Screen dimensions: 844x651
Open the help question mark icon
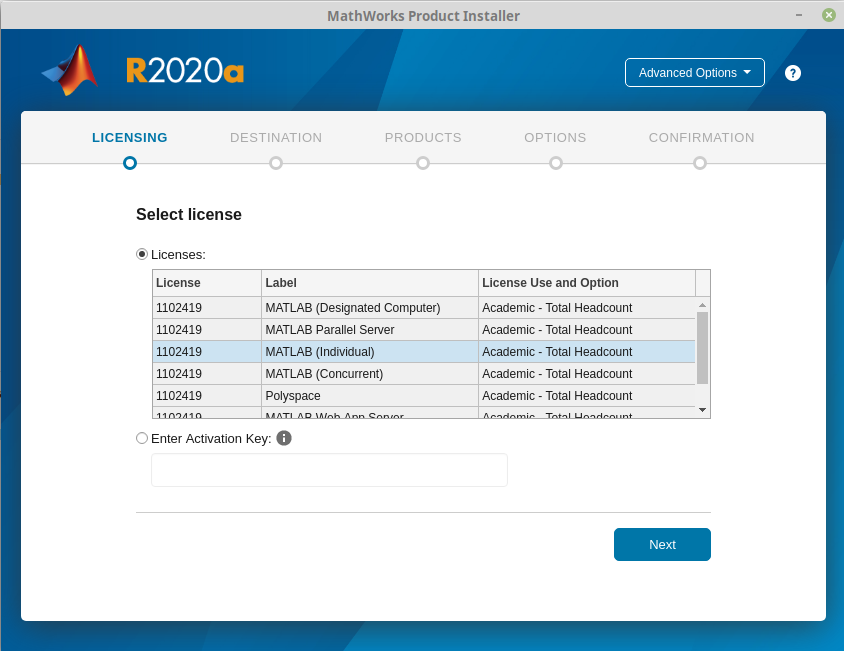793,73
